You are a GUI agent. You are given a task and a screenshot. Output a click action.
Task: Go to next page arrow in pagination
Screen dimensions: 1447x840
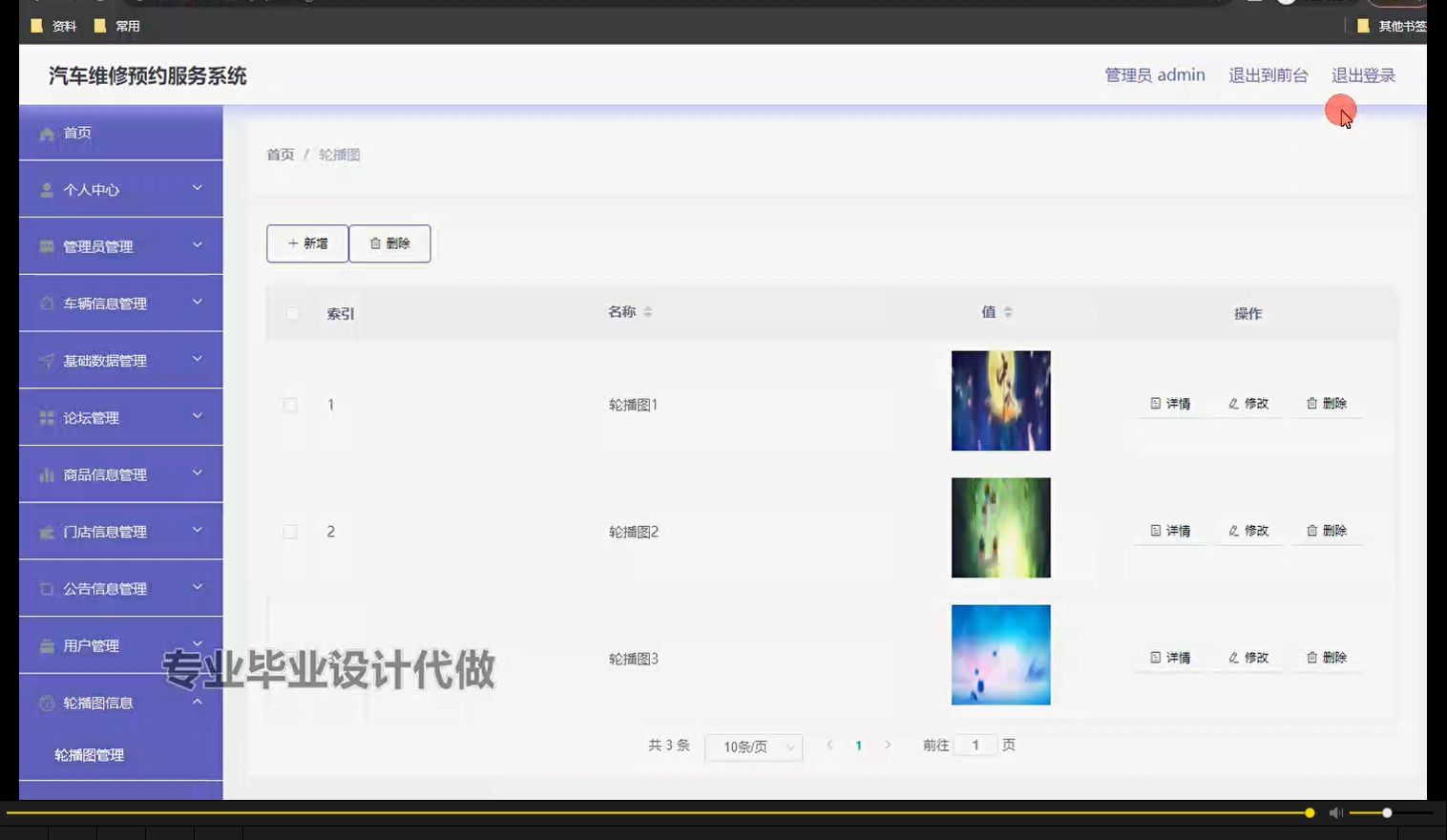[888, 745]
